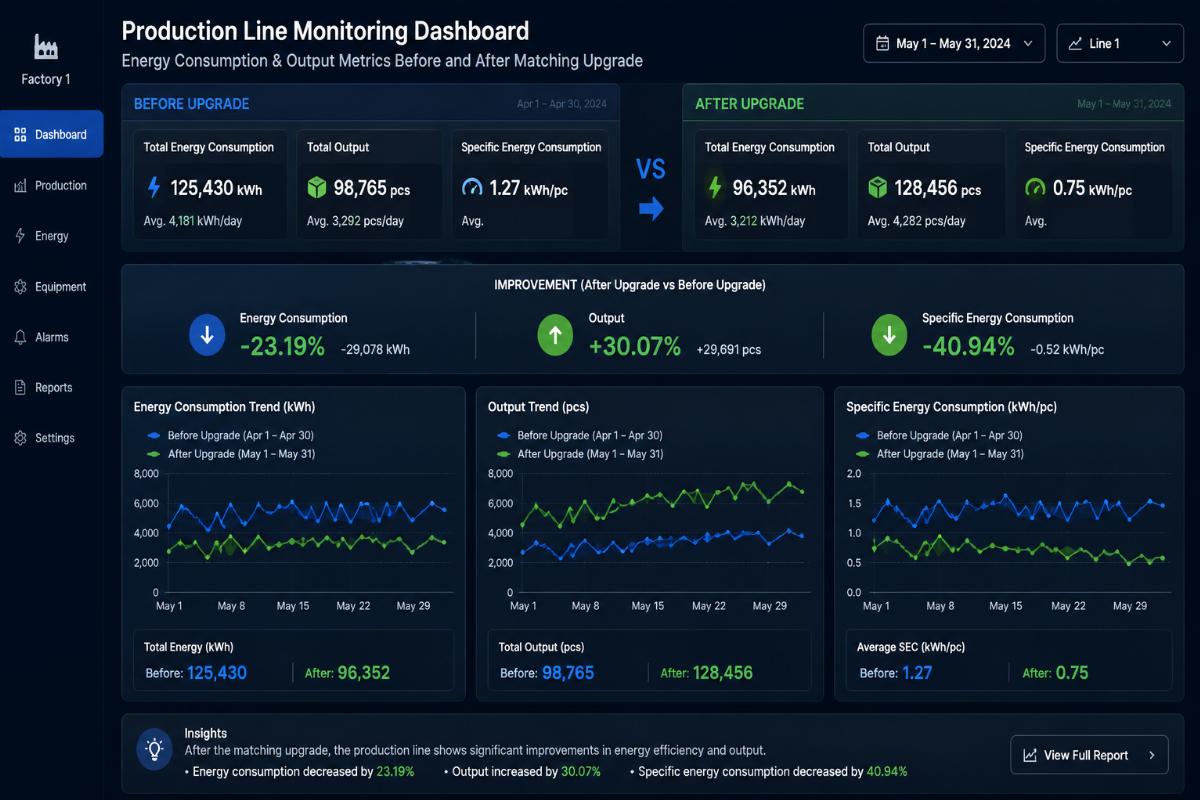The image size is (1200, 800).
Task: Click the -40.94% specific energy value
Action: point(968,347)
